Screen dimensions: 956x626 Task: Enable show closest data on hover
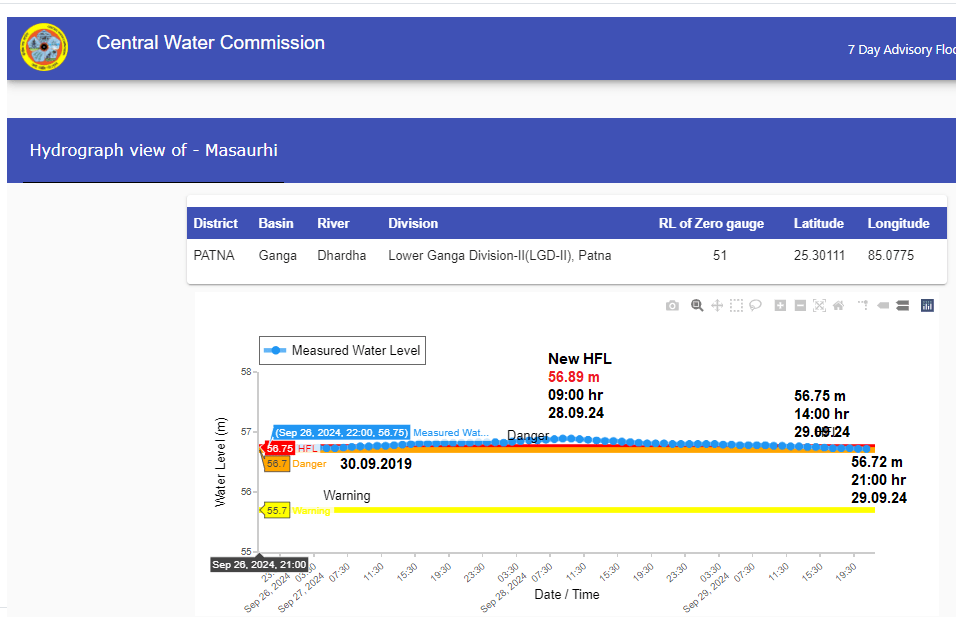point(883,305)
